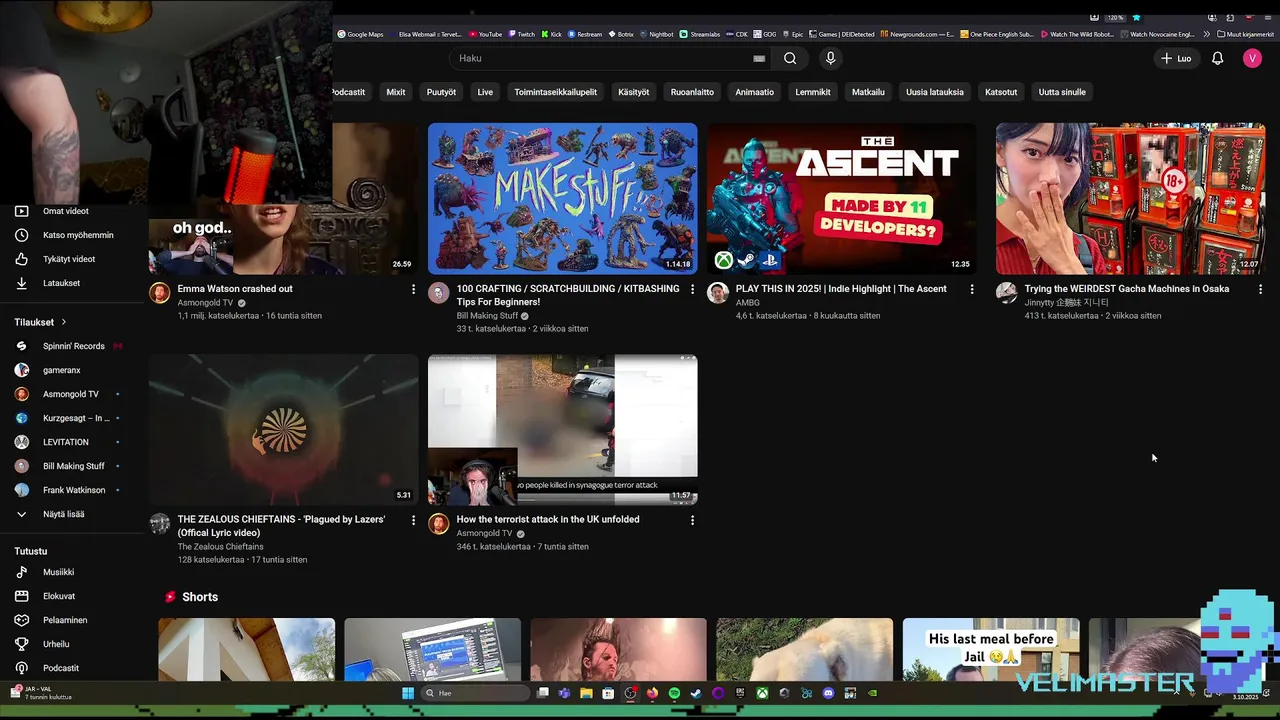Select the Live filter chip
The image size is (1280, 720).
[x=485, y=92]
